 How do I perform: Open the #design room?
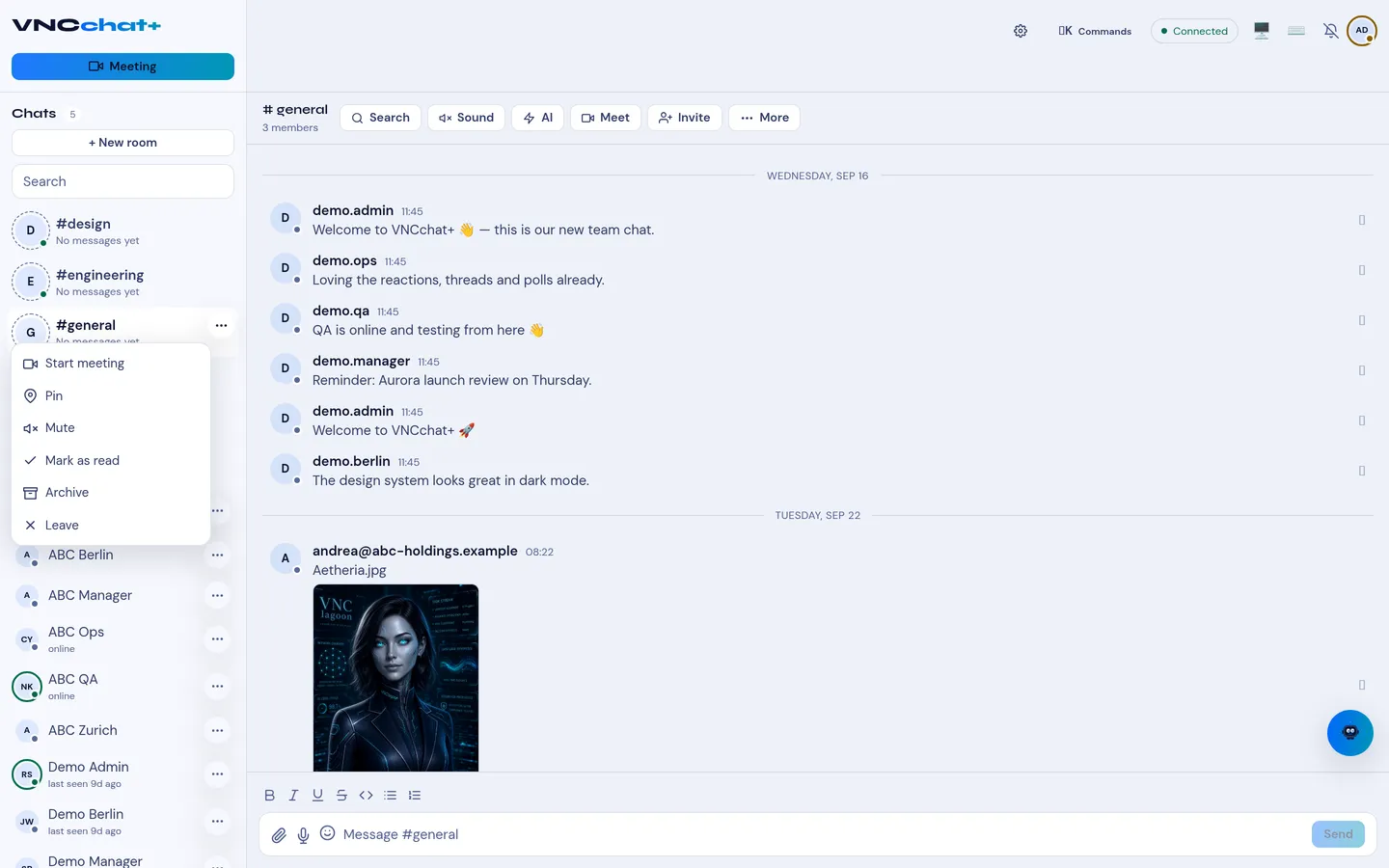[123, 231]
